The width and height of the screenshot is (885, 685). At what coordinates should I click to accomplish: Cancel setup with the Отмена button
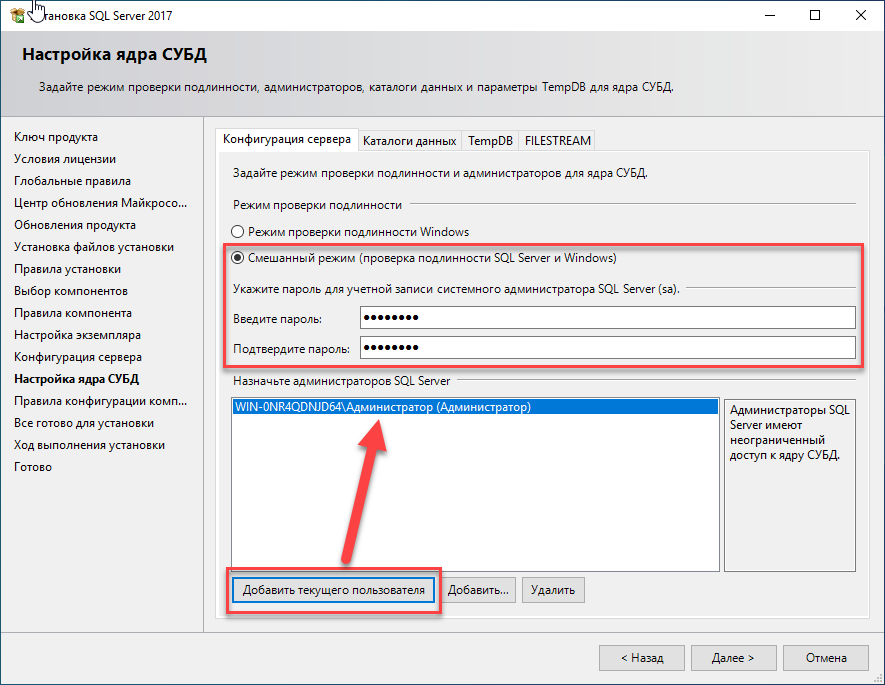tap(826, 659)
